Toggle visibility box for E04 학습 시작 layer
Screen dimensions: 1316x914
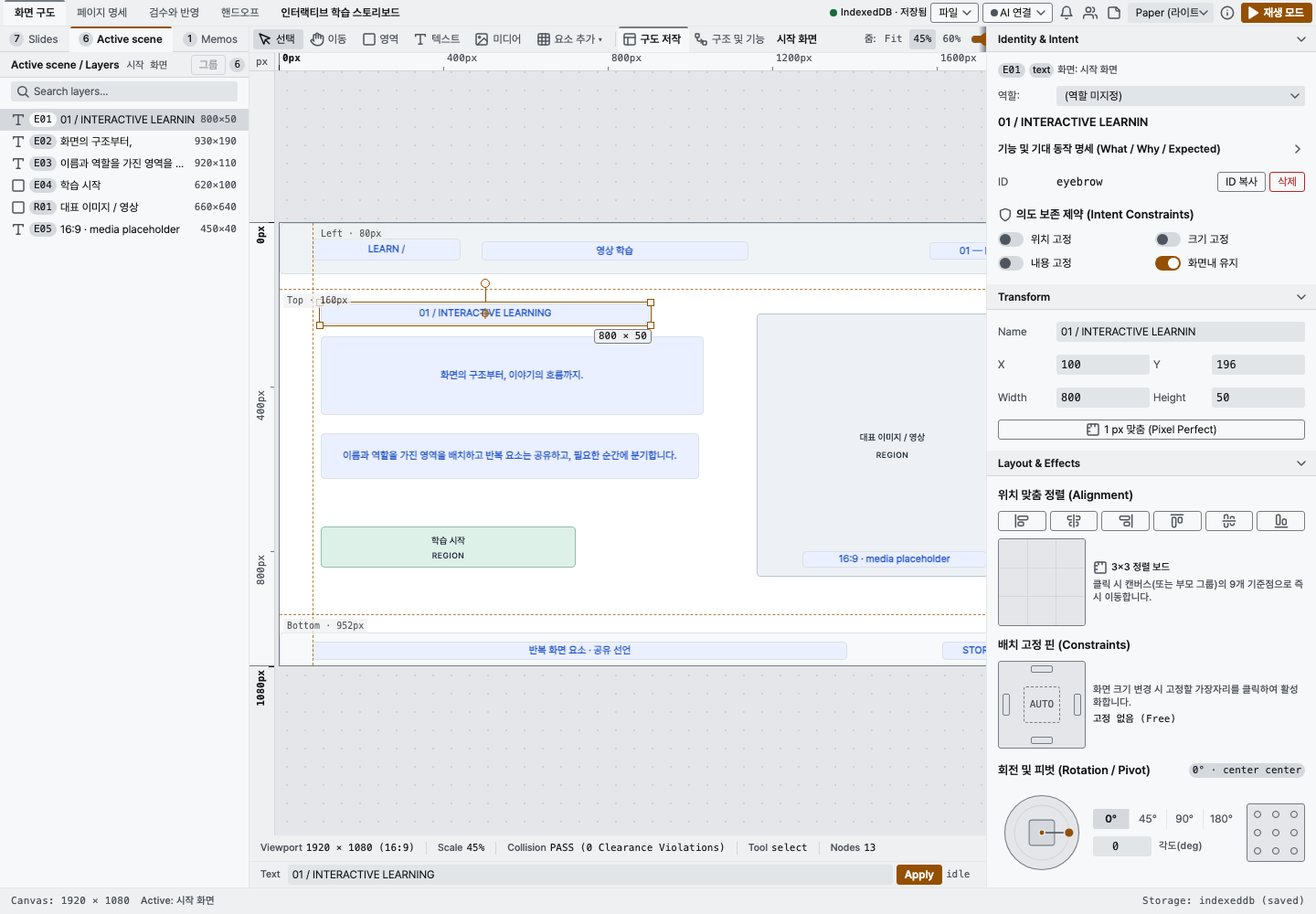point(18,186)
